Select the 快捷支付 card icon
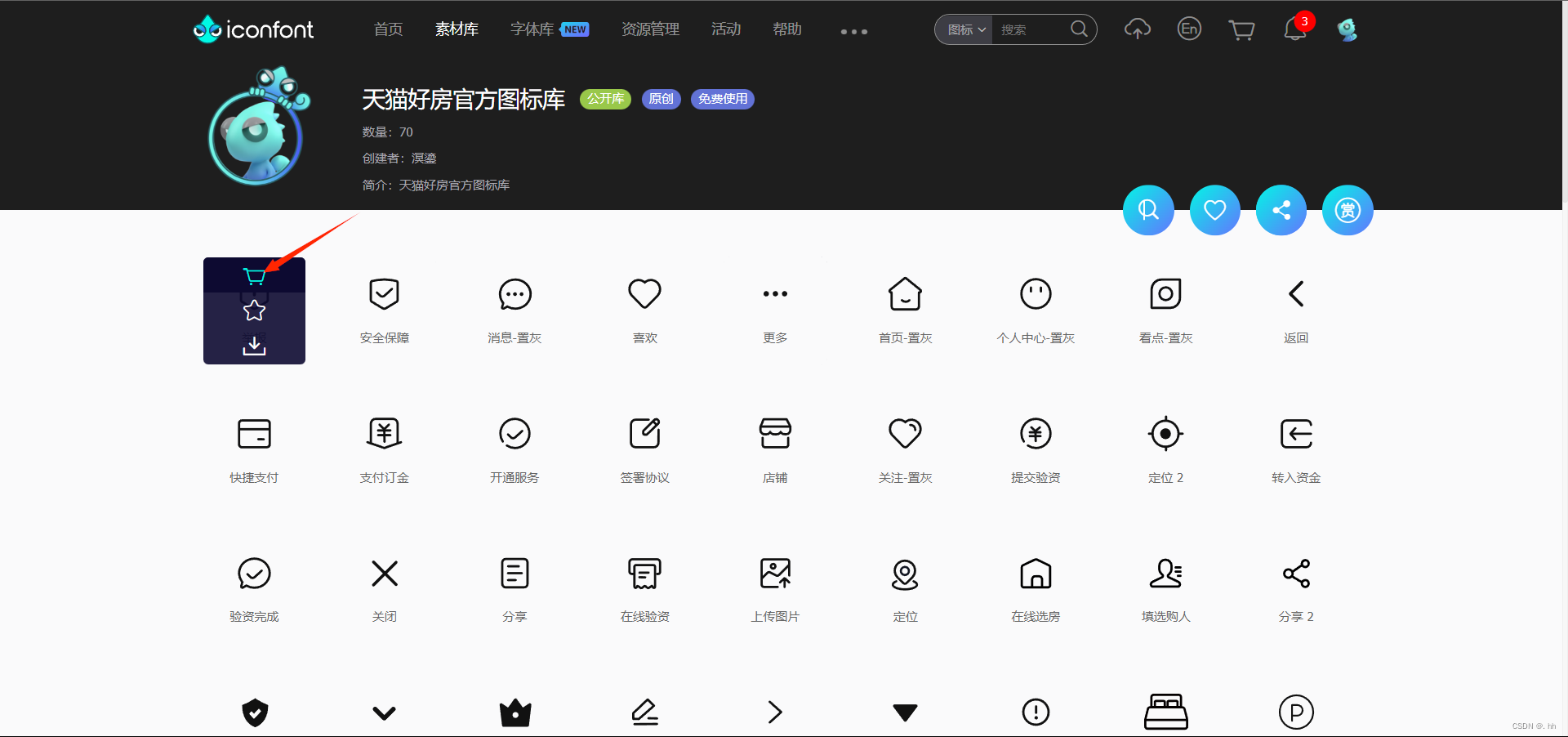 point(254,434)
